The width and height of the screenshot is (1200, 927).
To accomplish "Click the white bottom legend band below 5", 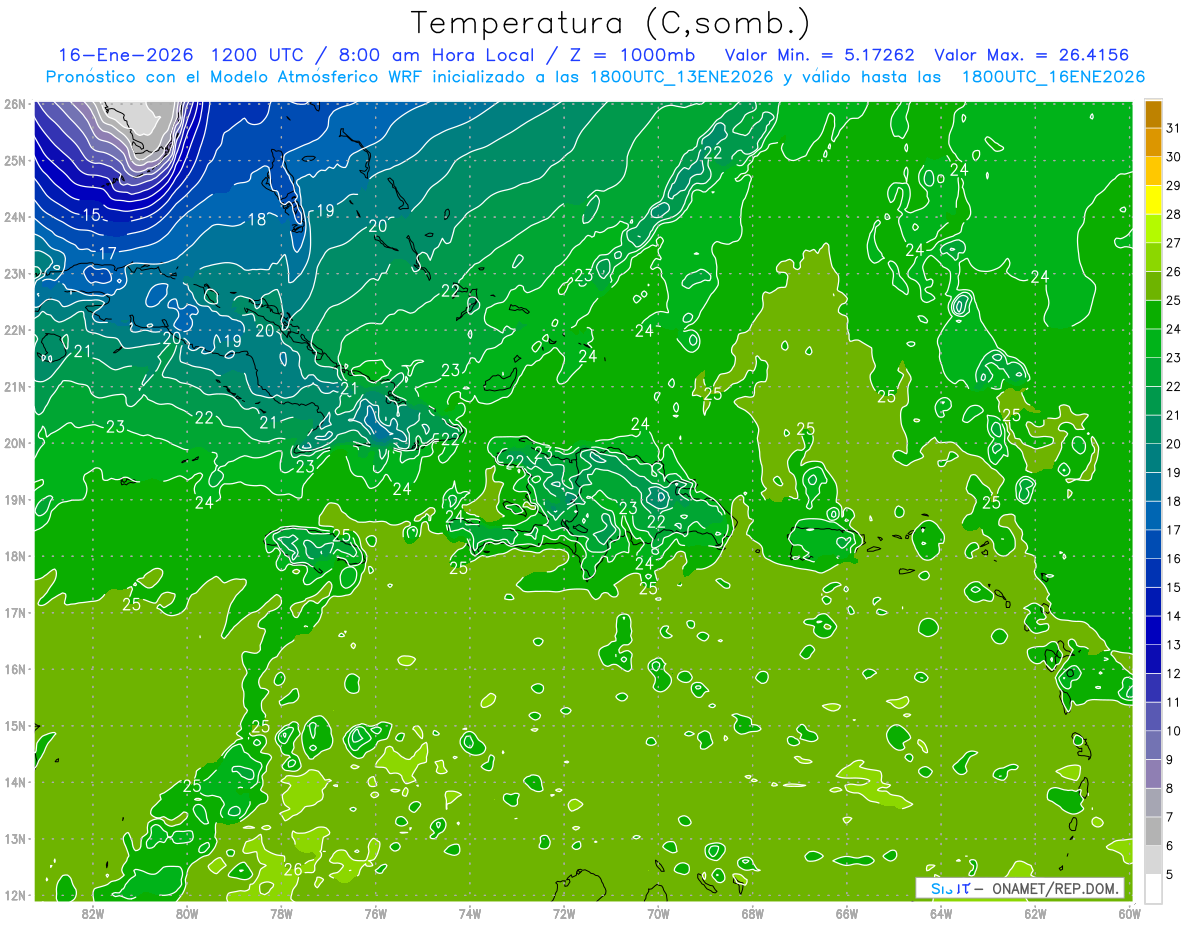I will coord(1153,888).
